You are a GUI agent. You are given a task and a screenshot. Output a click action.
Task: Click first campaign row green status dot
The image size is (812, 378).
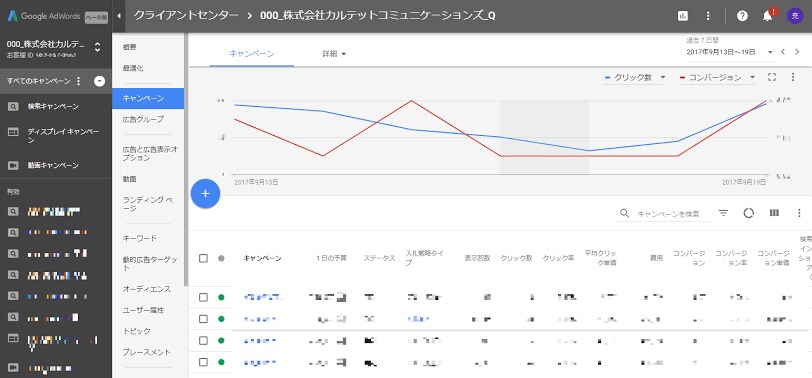coord(221,297)
